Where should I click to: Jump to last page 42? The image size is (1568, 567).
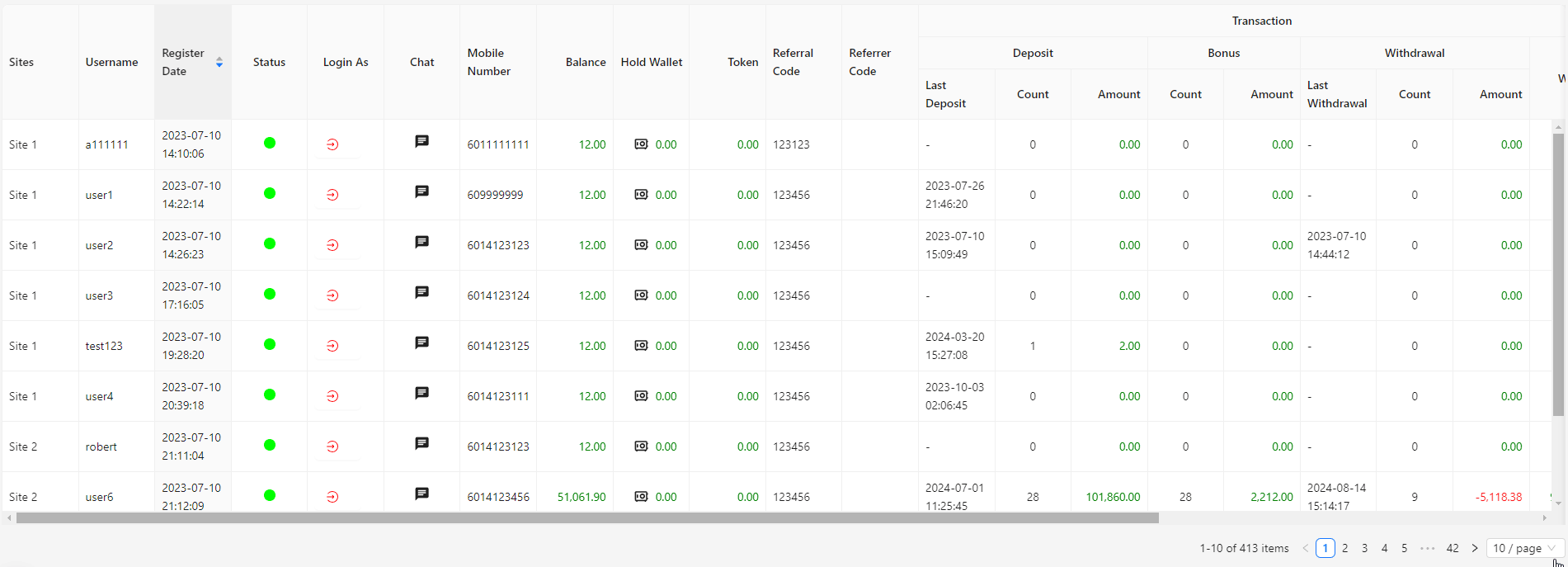click(1453, 548)
